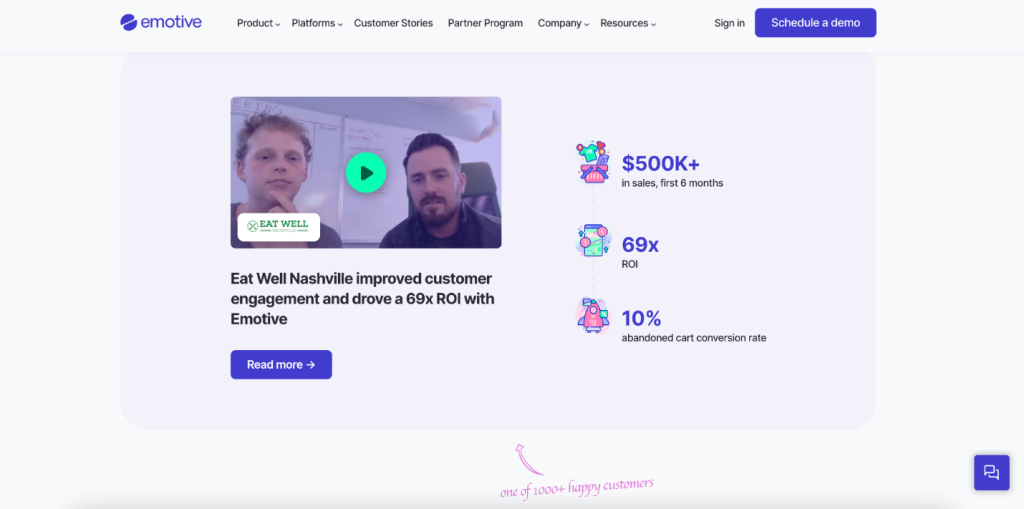Click the Read more button

(281, 365)
